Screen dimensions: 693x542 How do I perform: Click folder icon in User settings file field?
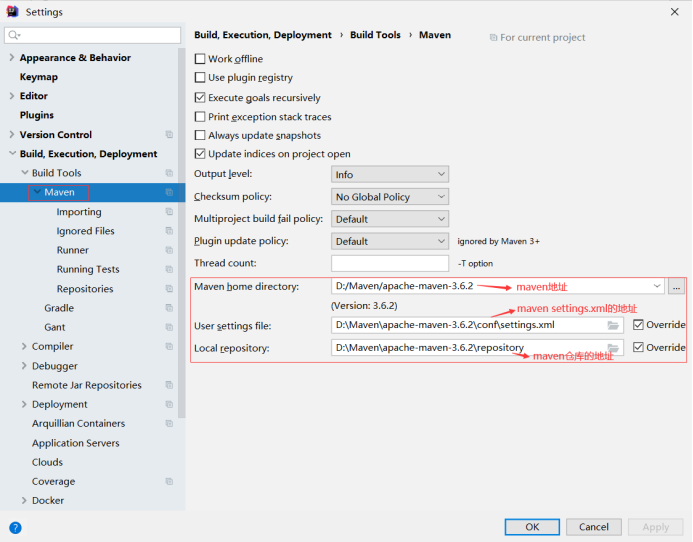[x=613, y=325]
